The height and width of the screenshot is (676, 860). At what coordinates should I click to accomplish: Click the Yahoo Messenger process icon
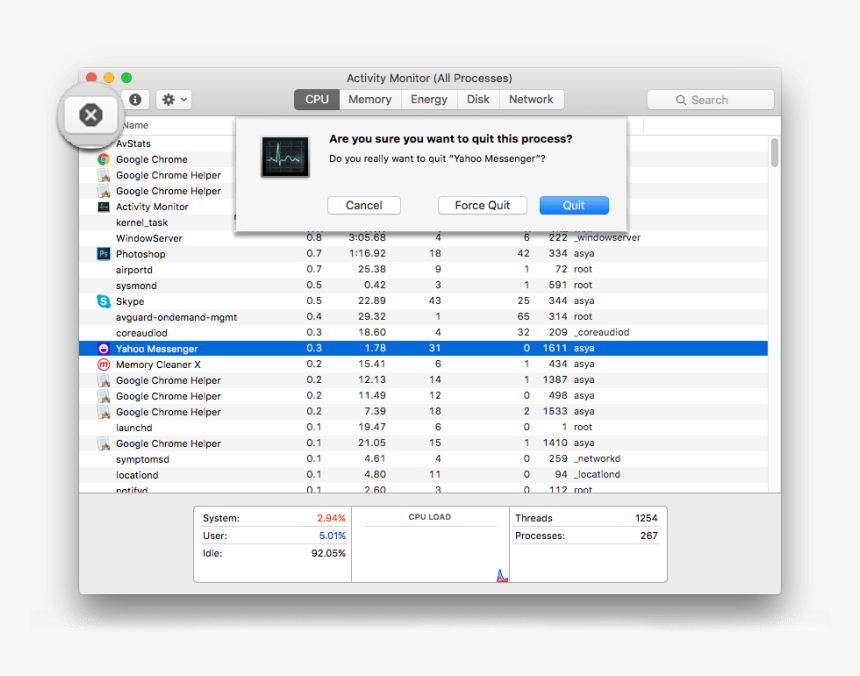[x=103, y=349]
